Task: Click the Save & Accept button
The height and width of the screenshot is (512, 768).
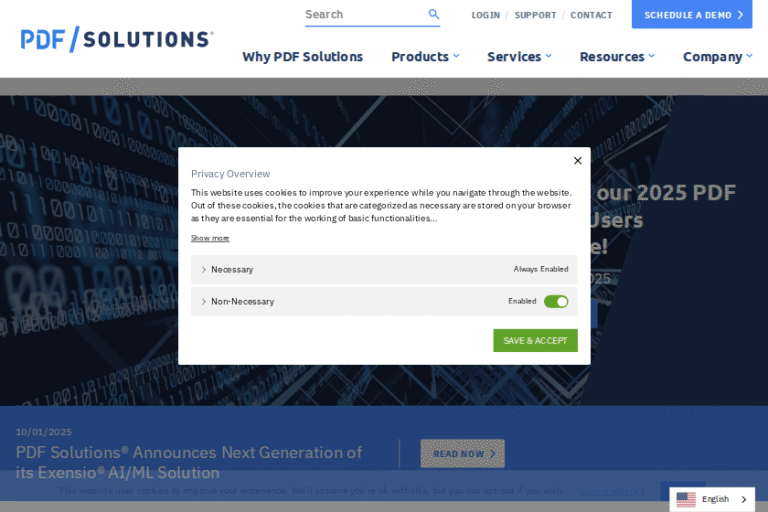Action: pyautogui.click(x=535, y=340)
